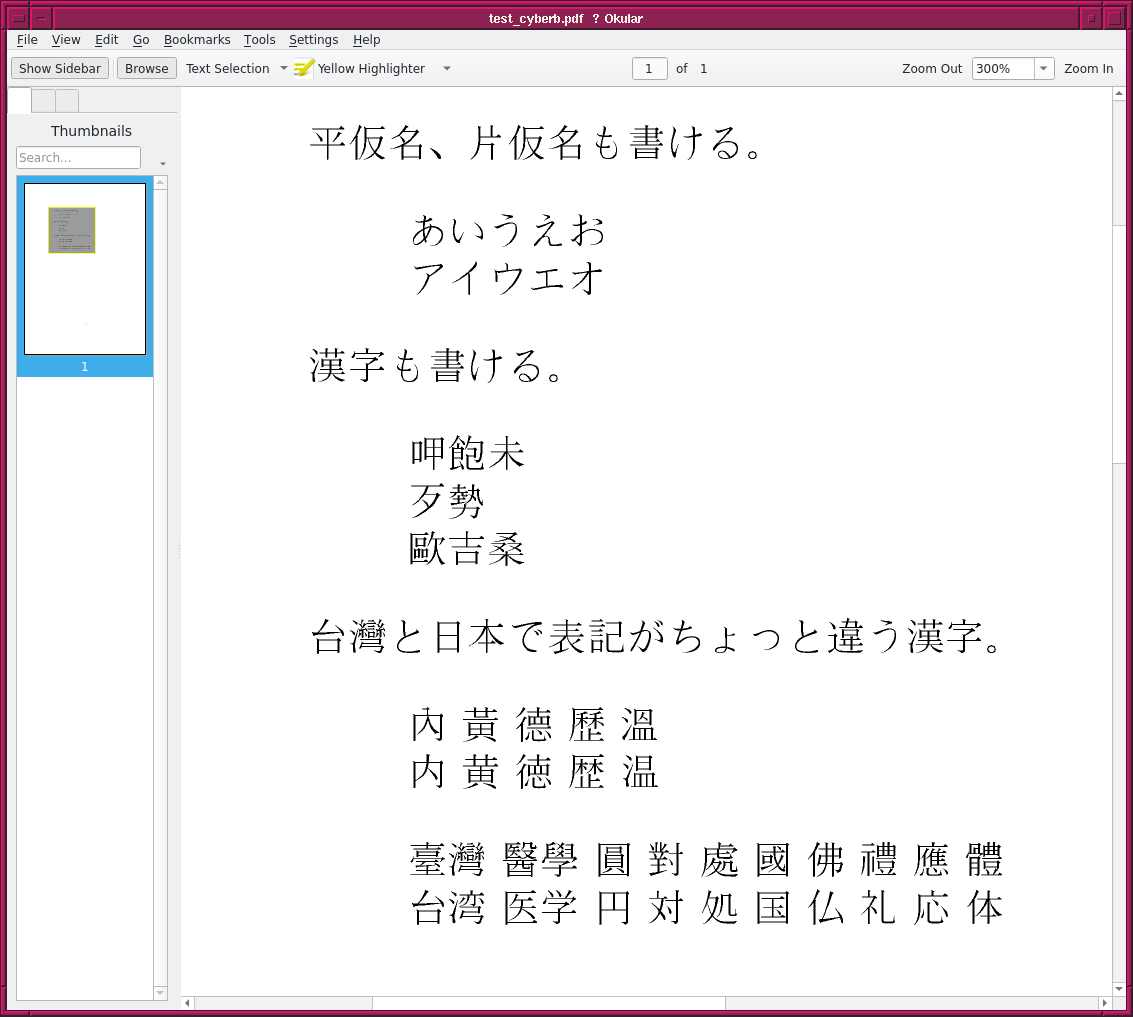Click document scroll-down arrow at bottom right
The width and height of the screenshot is (1133, 1017).
pos(1119,988)
